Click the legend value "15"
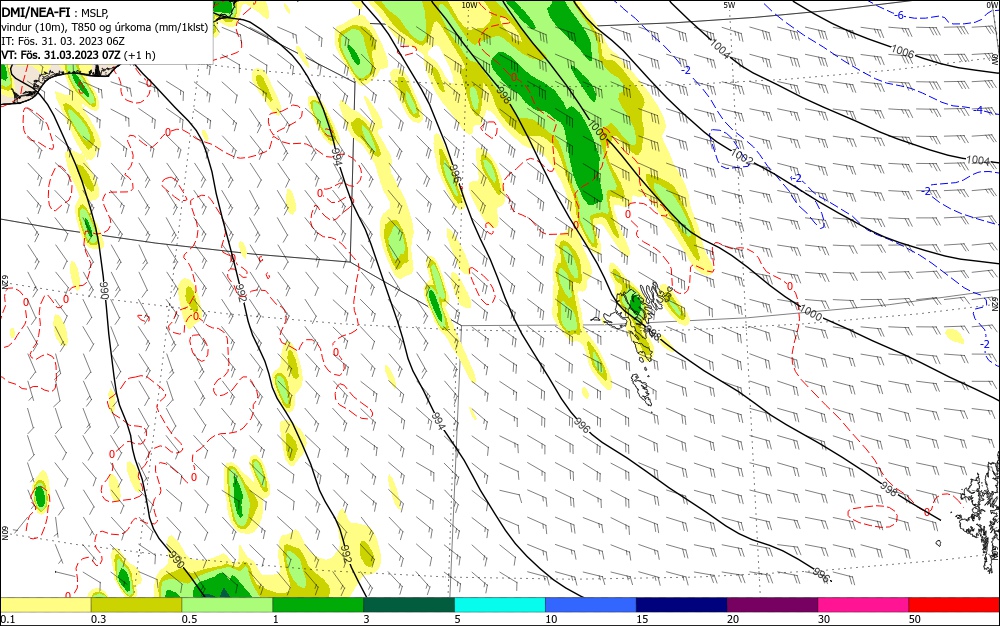Screen dimensions: 1000x626 (x=642, y=619)
